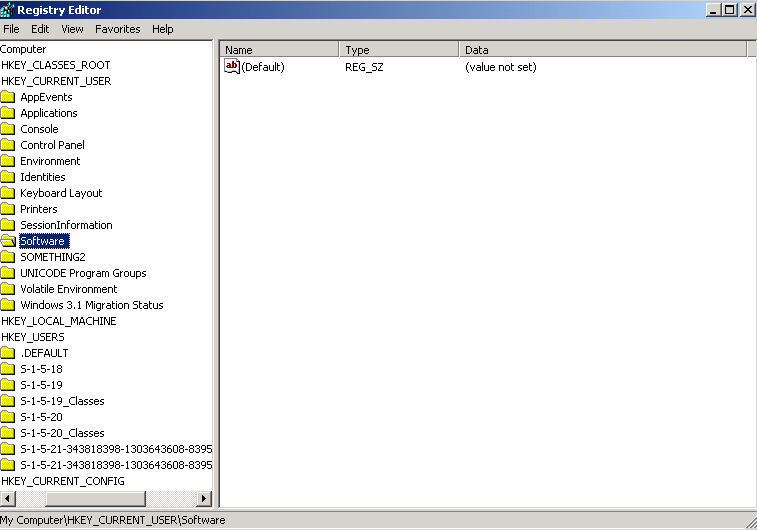The image size is (757, 530).
Task: Click the S-1-5-18 folder icon
Action: (8, 369)
